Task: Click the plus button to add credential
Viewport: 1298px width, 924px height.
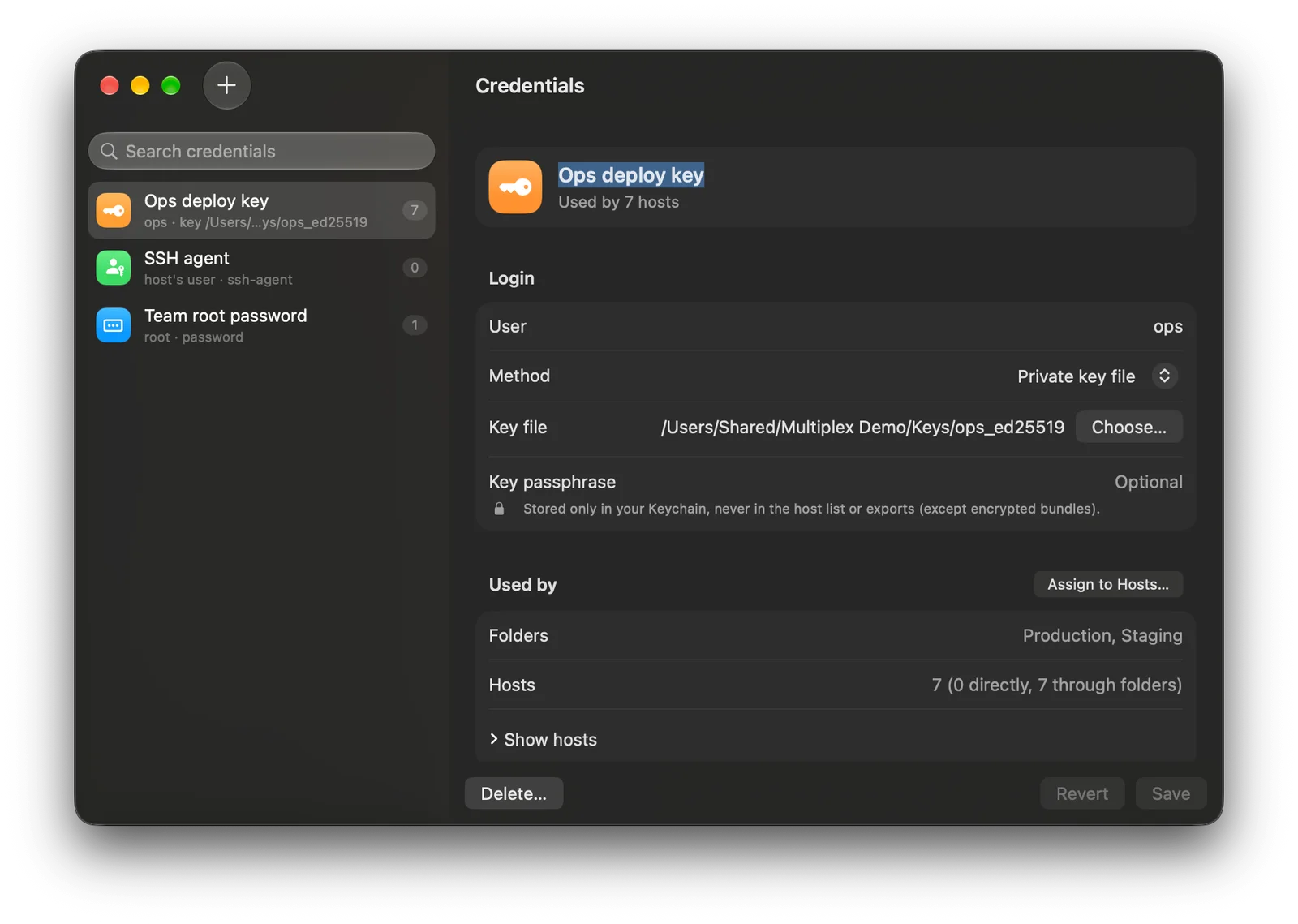Action: [226, 85]
